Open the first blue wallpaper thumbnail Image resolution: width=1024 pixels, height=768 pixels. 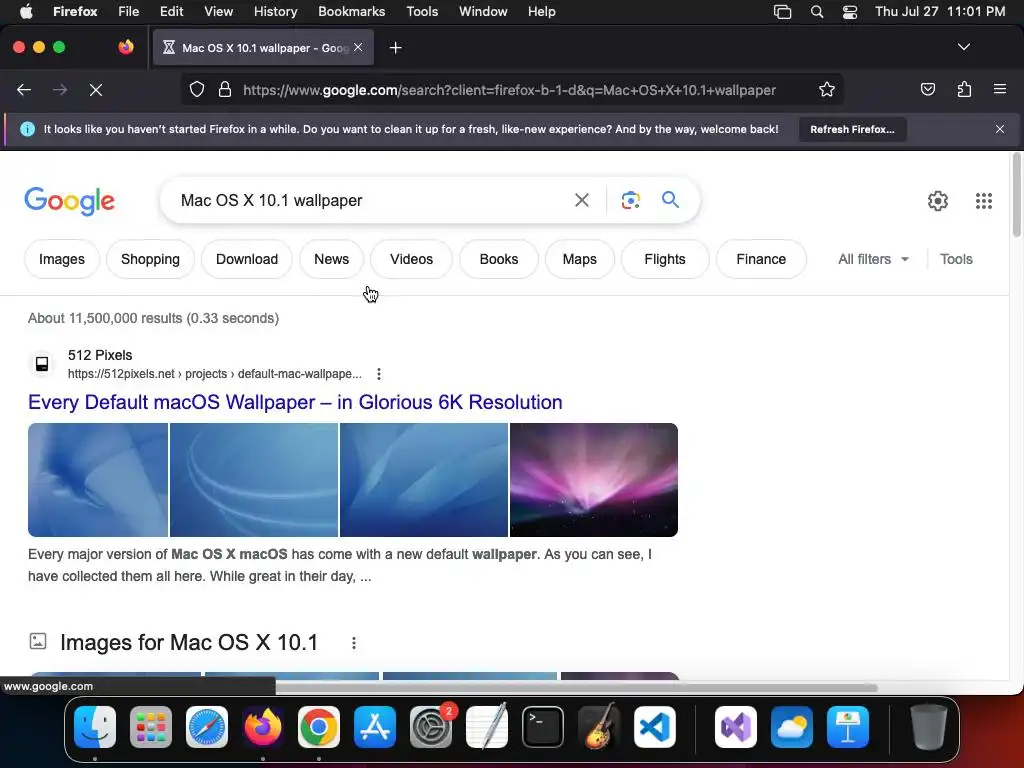[x=98, y=480]
